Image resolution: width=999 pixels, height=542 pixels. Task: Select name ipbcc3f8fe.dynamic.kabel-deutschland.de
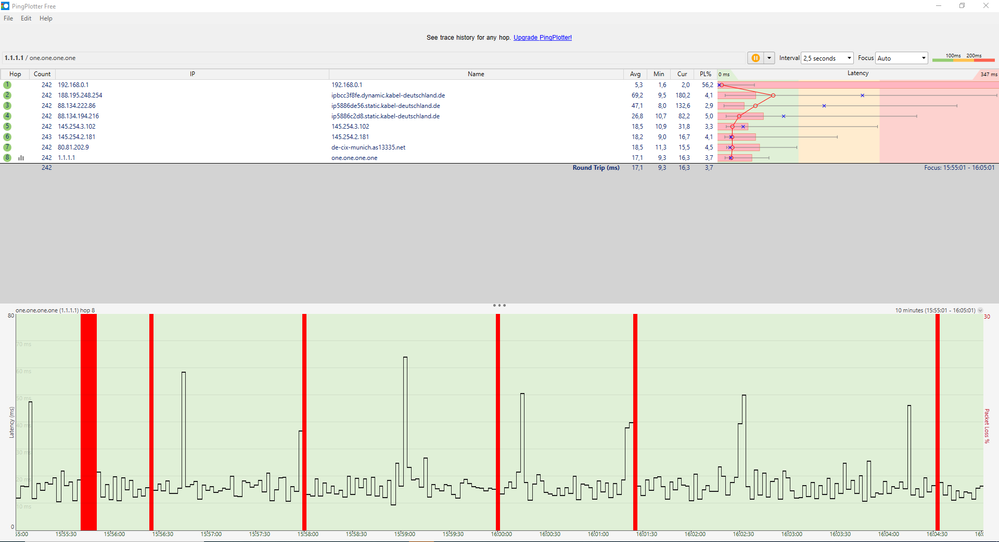[388, 96]
